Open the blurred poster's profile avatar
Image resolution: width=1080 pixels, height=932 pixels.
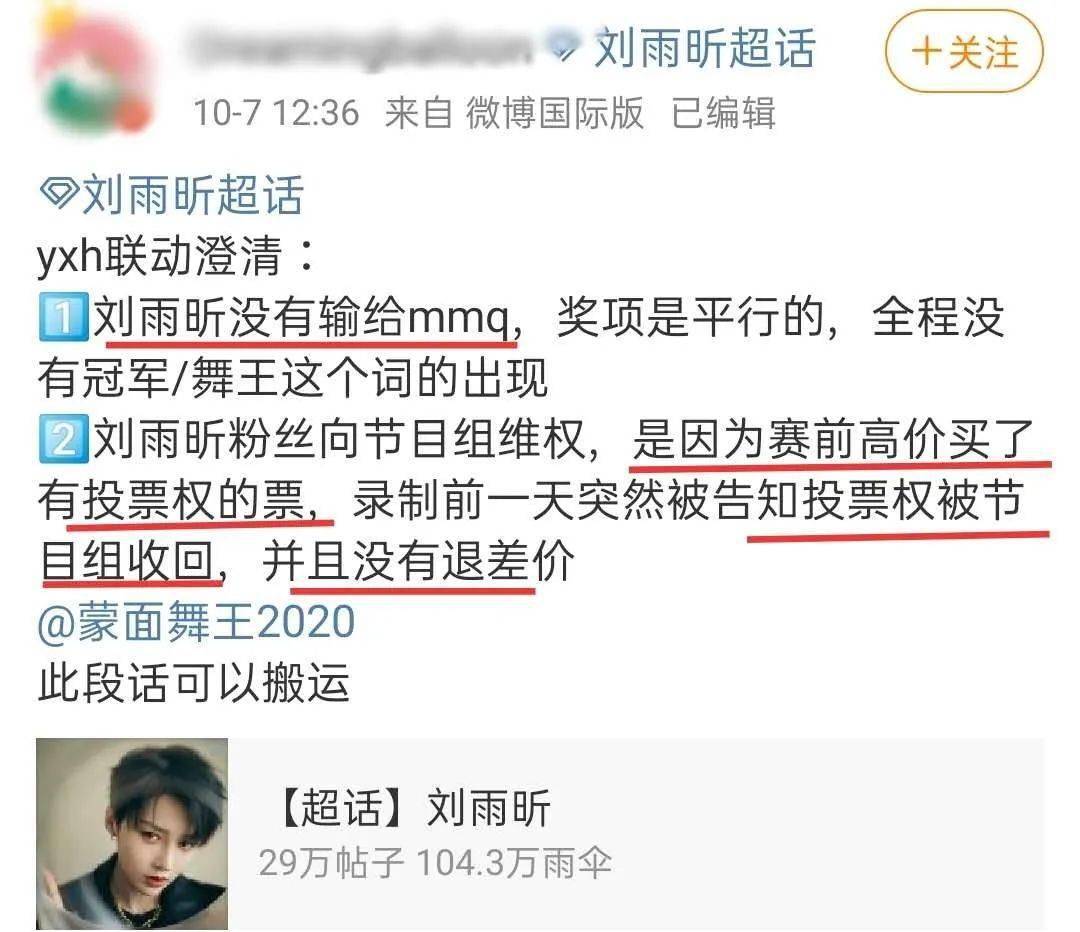coord(93,76)
